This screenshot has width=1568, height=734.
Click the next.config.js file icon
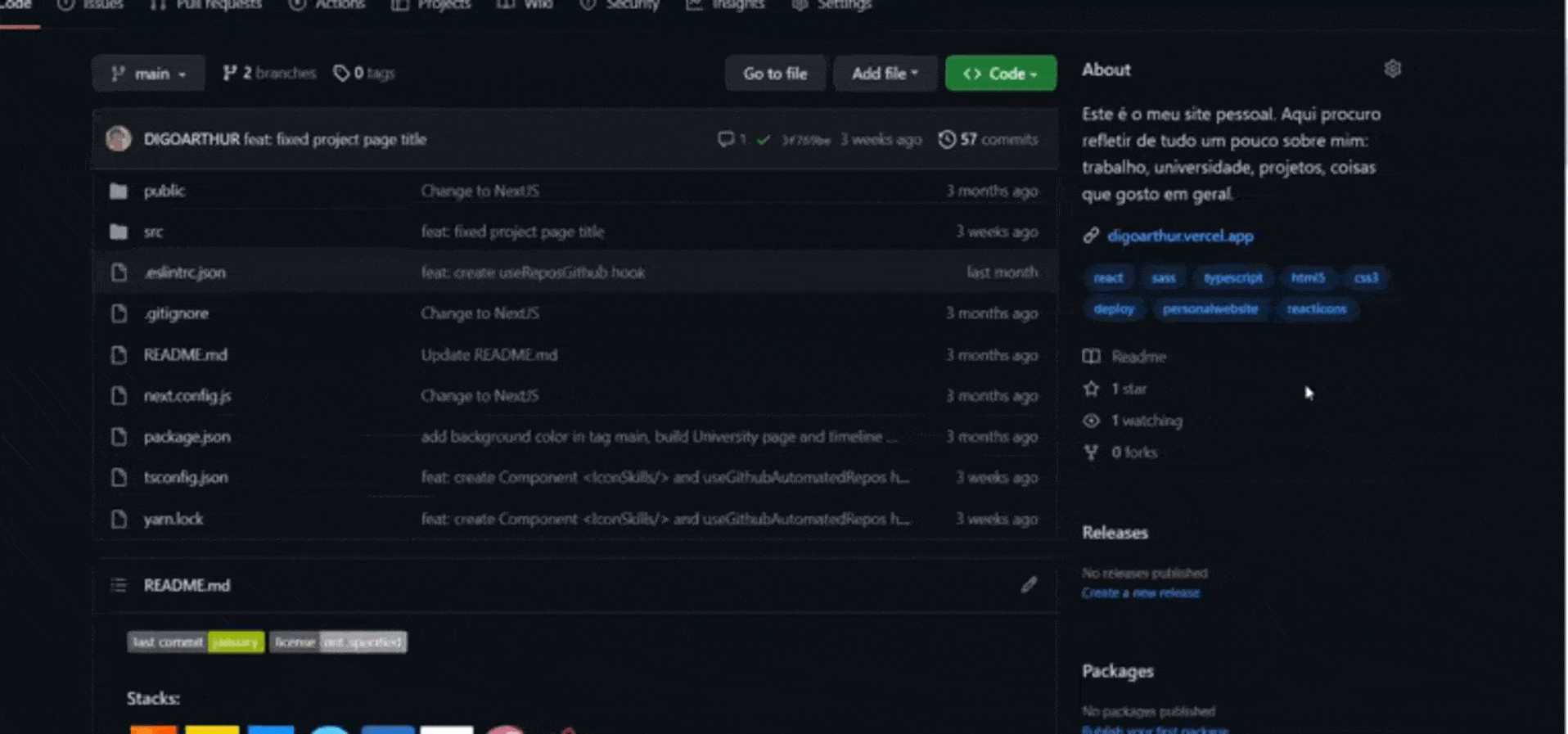[x=119, y=395]
